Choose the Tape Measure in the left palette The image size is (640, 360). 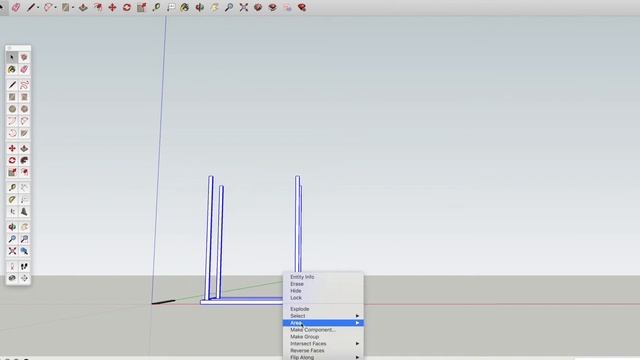(12, 188)
